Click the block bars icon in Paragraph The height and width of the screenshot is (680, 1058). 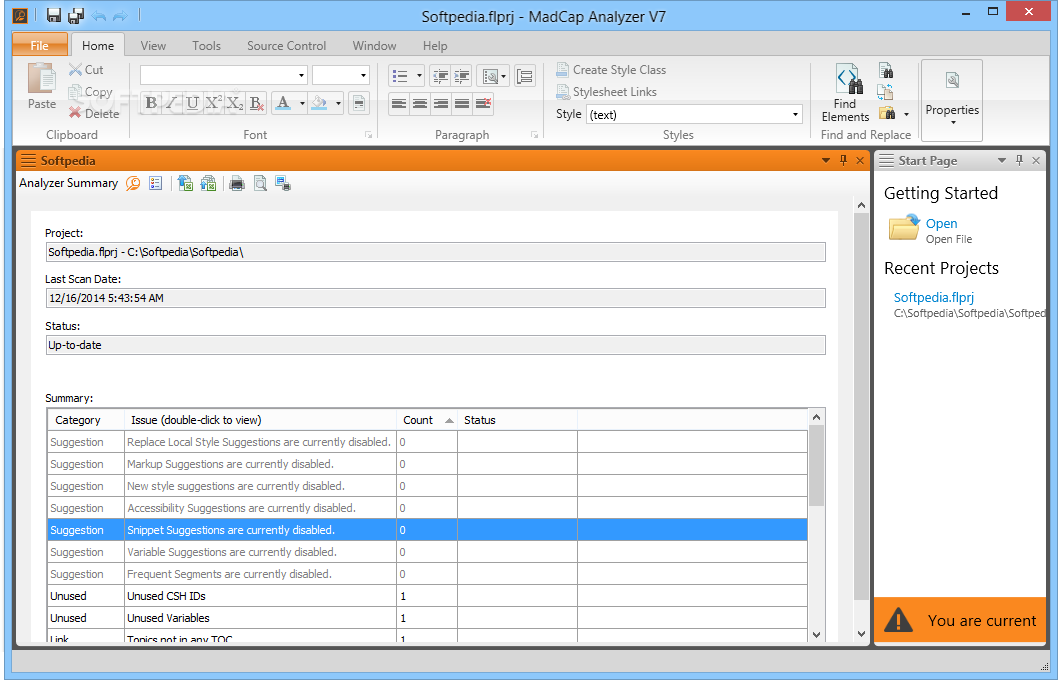524,76
